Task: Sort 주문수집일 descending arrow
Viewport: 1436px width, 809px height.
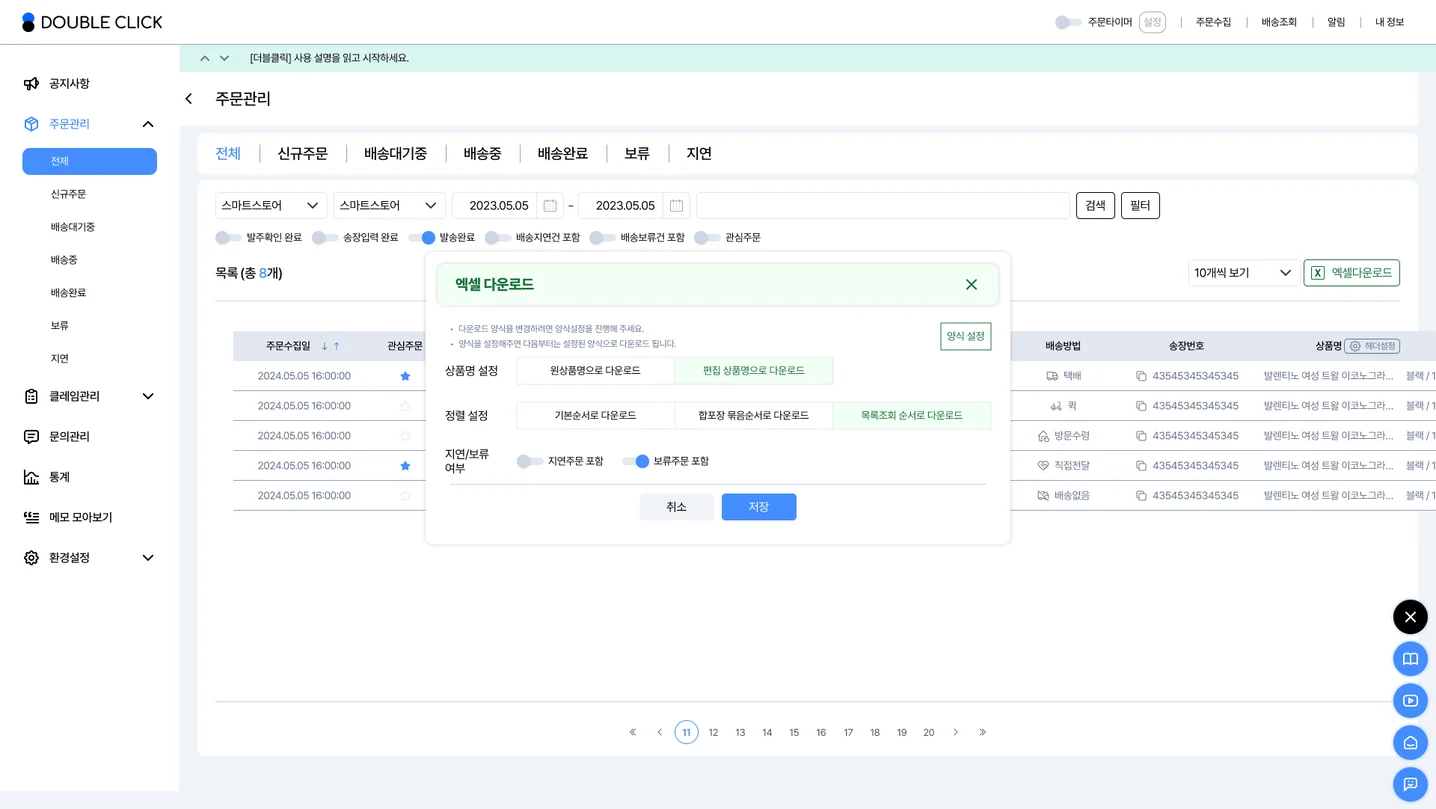Action: [x=325, y=346]
